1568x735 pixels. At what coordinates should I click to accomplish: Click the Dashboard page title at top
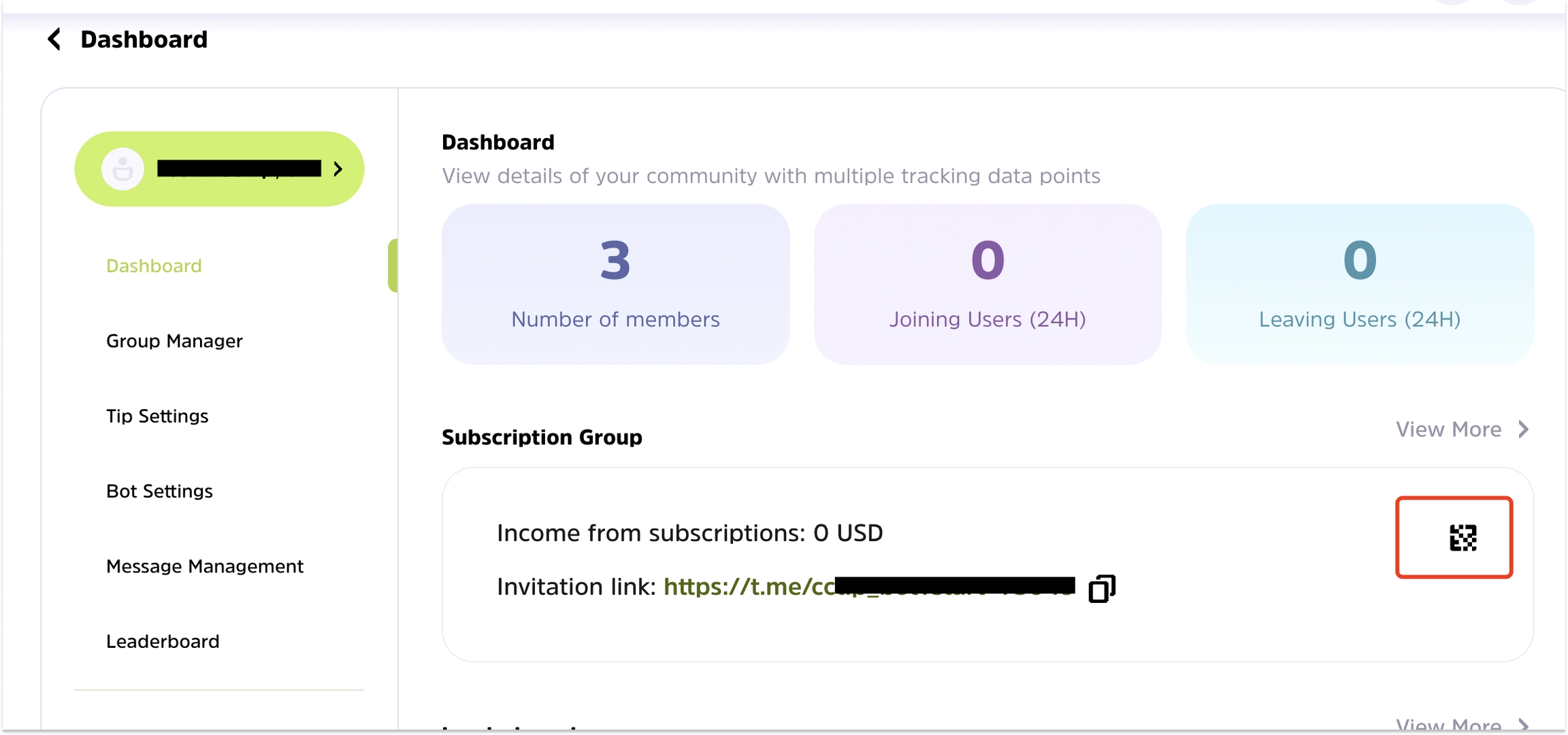[x=144, y=39]
